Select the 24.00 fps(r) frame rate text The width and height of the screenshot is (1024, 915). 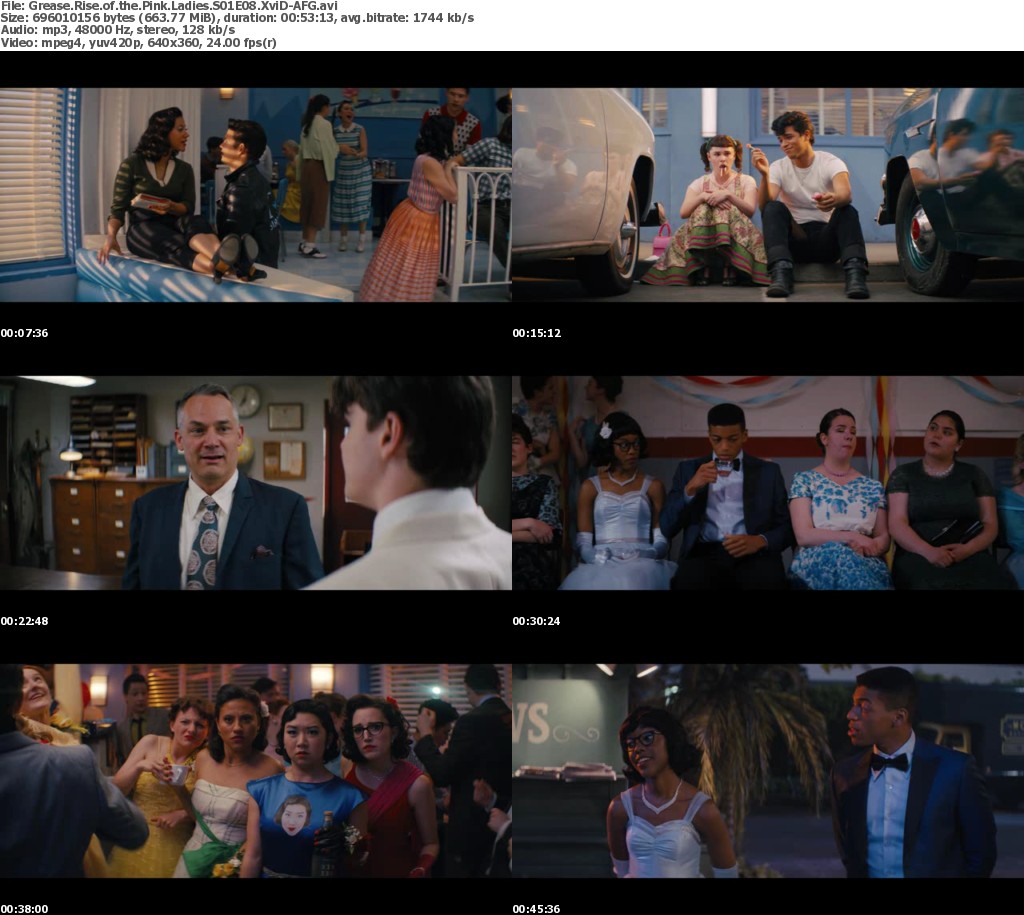[243, 45]
